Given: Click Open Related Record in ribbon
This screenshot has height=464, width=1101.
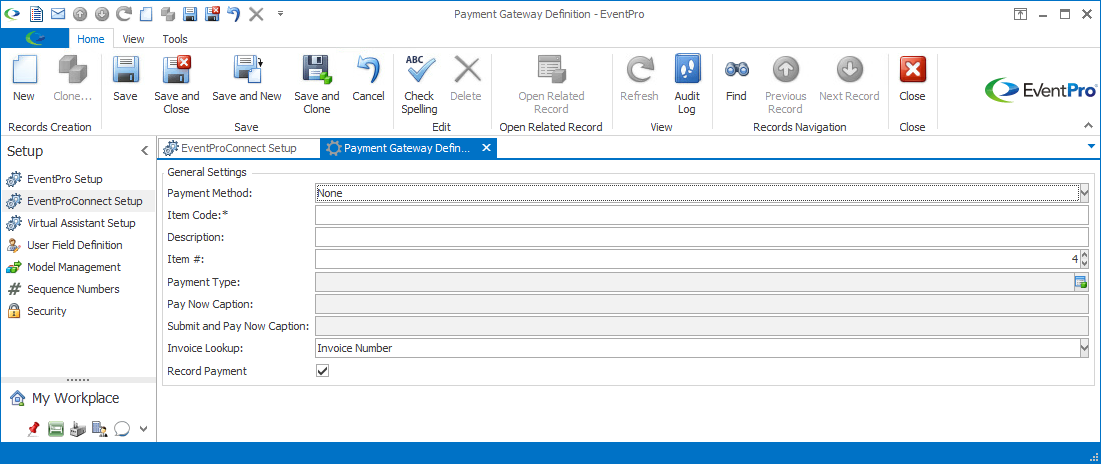Looking at the screenshot, I should pos(551,84).
